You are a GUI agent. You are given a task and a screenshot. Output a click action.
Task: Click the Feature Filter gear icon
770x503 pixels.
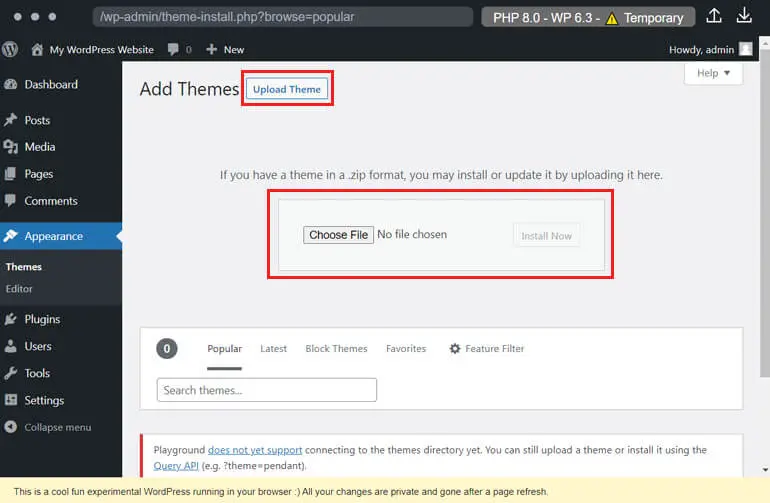(455, 348)
